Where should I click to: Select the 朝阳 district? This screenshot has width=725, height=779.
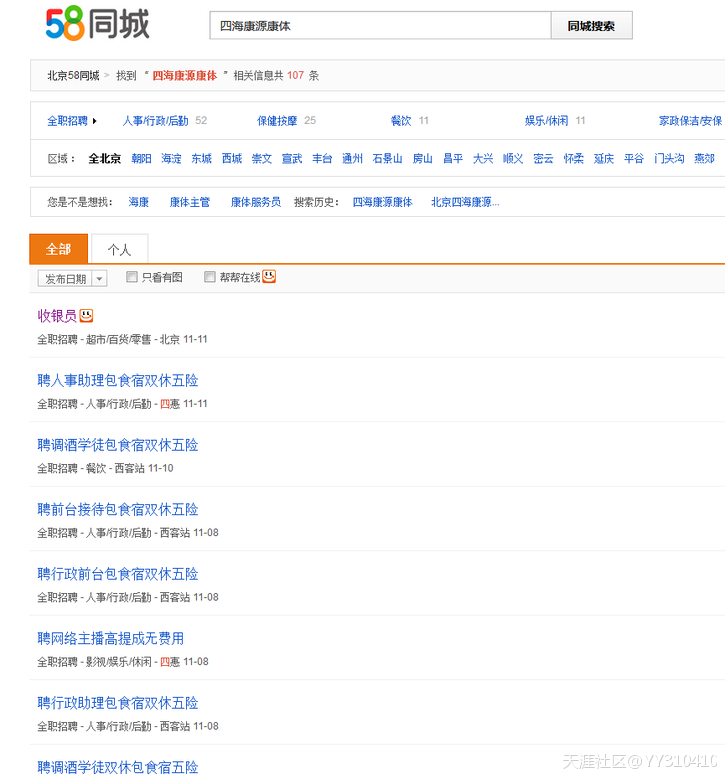pos(141,158)
